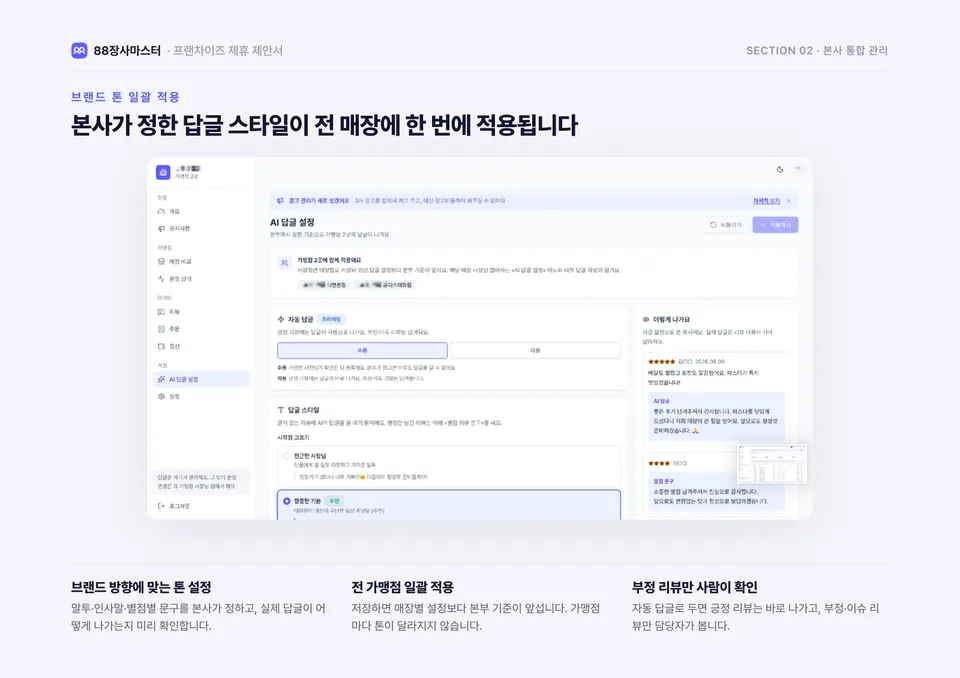Open 주문 in the sidebar
Screen dimensions: 960x678
[x=201, y=329]
